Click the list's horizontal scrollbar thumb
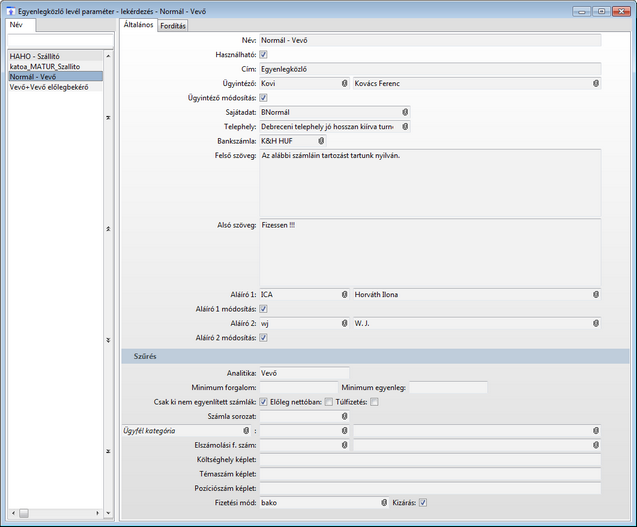Viewport: 637px width, 527px height. (24, 514)
